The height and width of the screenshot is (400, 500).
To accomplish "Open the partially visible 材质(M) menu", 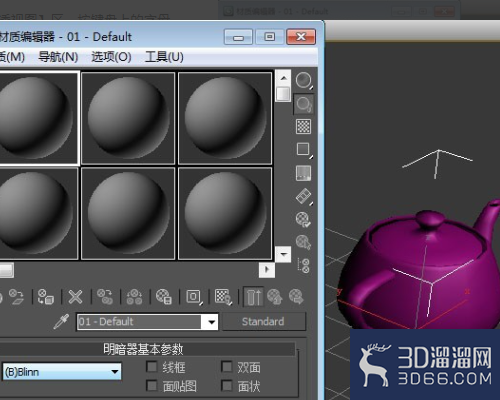I will 12,57.
